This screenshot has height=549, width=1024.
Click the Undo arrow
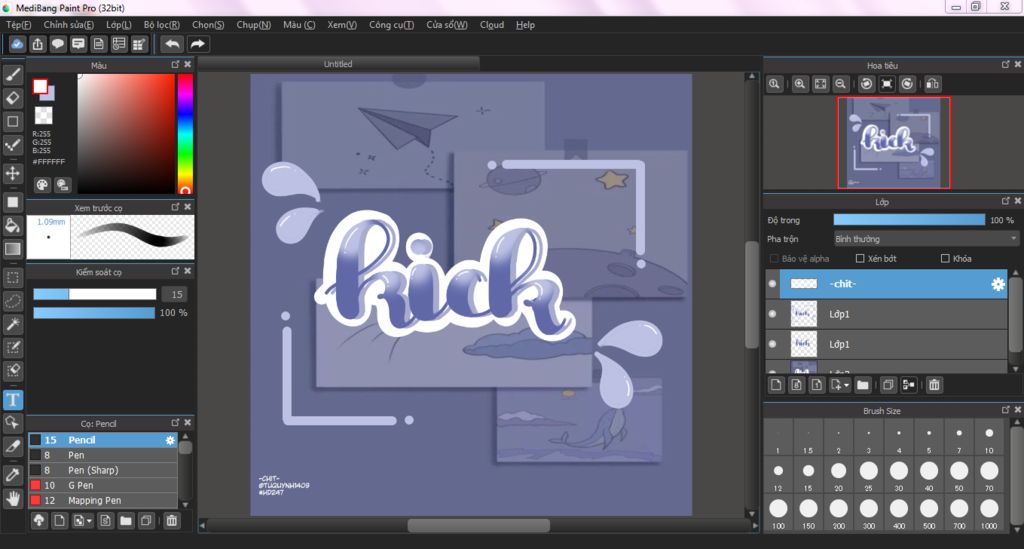(172, 44)
